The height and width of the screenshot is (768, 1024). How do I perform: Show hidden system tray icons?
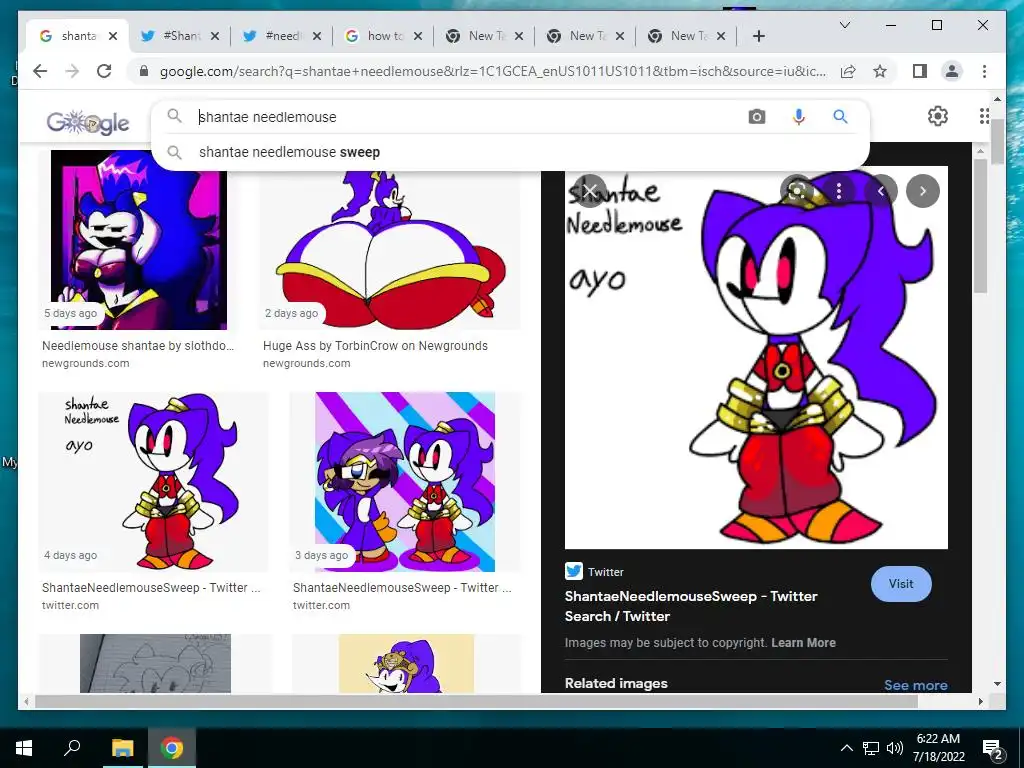pyautogui.click(x=846, y=748)
